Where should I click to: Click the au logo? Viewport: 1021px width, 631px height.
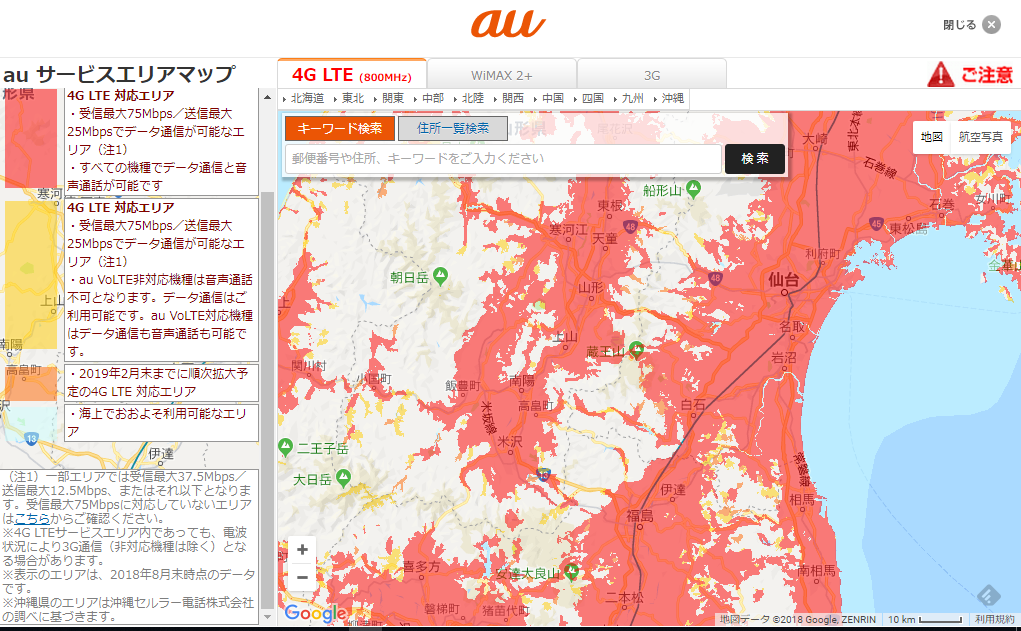(509, 23)
